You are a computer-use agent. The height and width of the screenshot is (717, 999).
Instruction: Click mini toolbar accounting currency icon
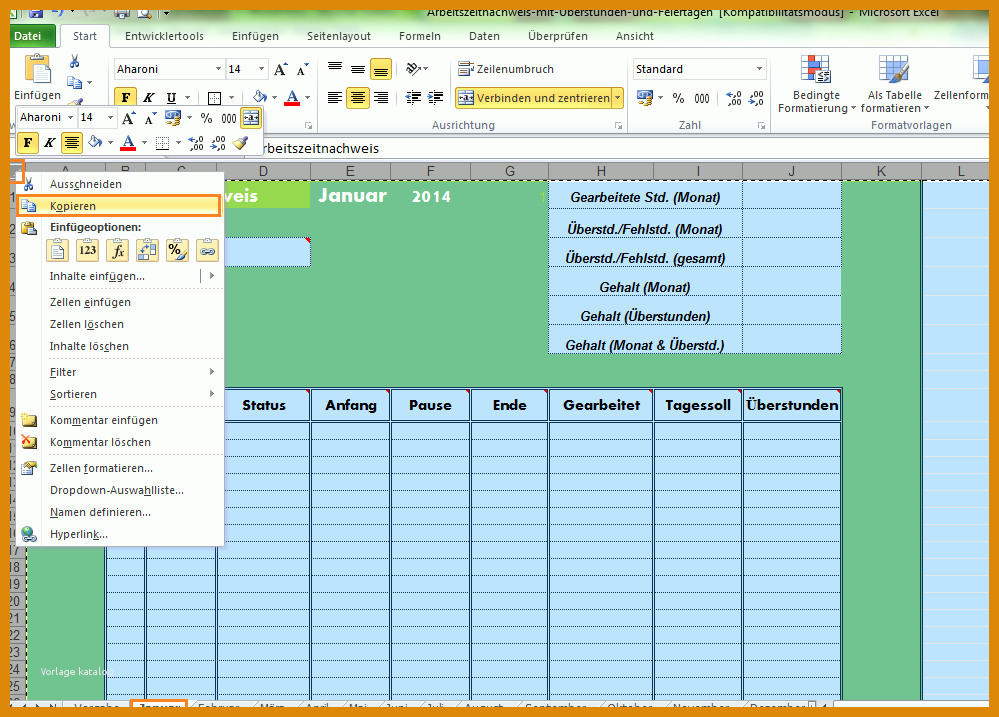pyautogui.click(x=172, y=117)
